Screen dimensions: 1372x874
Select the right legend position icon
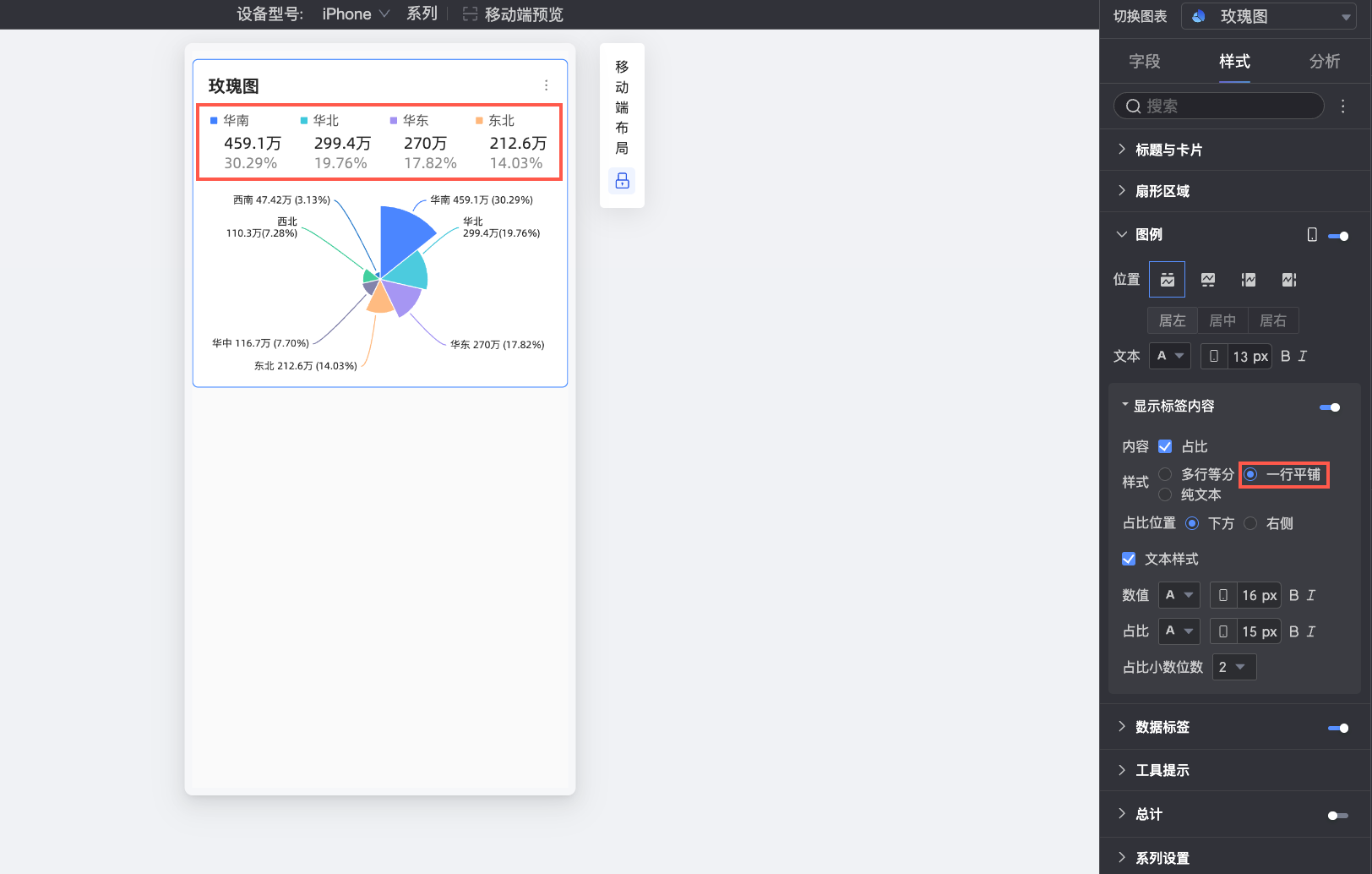tap(1289, 280)
